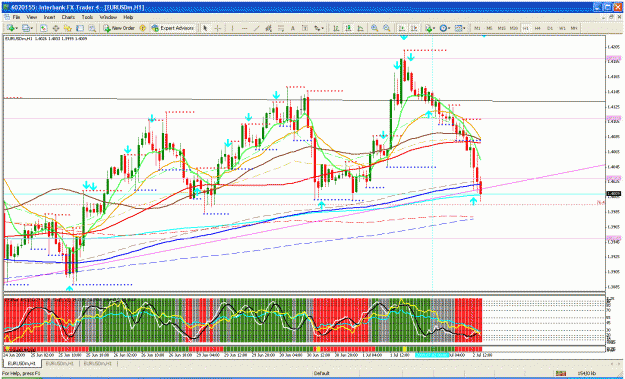Select the Vertical Line drawing tool
625x379 pixels.
232,28
